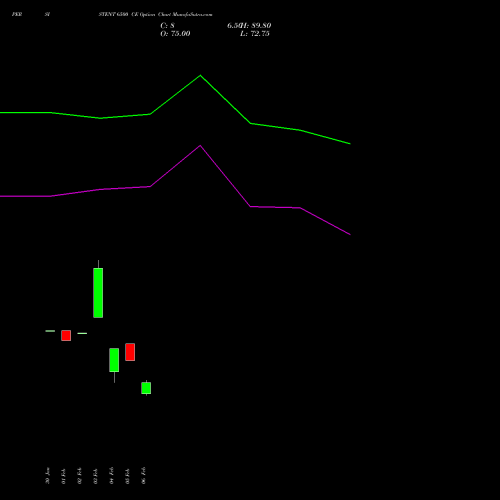This screenshot has width=500, height=500.
Task: Click the open price text 'O: 75.00'
Action: (175, 34)
